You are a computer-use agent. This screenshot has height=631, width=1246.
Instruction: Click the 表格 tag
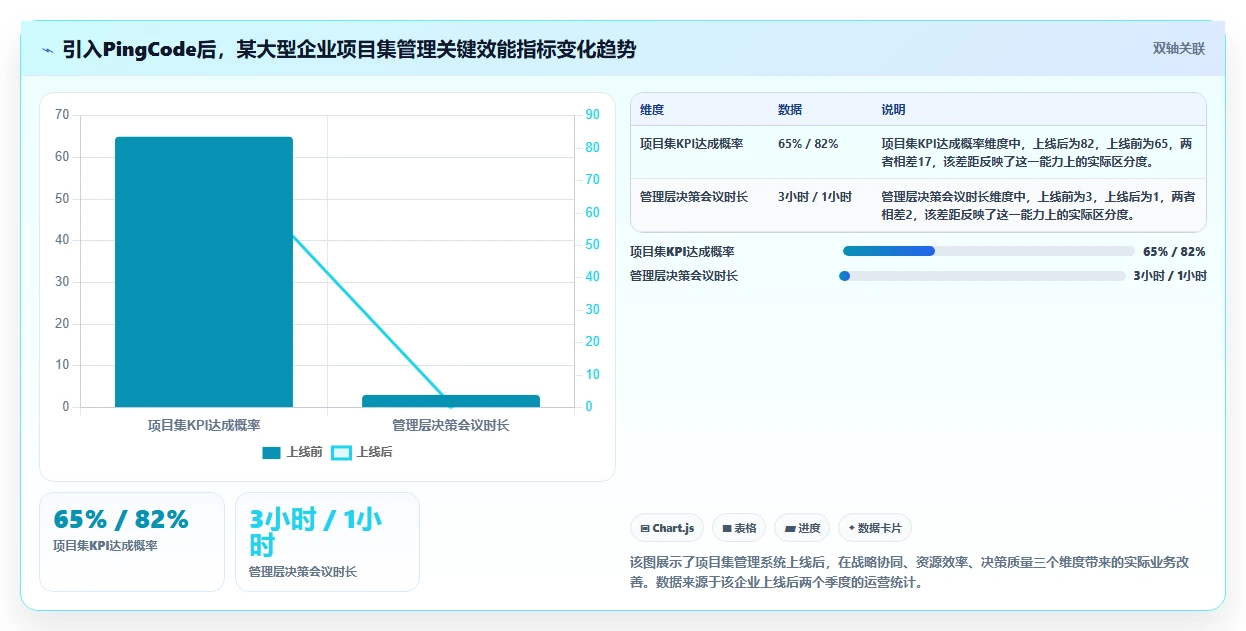739,528
